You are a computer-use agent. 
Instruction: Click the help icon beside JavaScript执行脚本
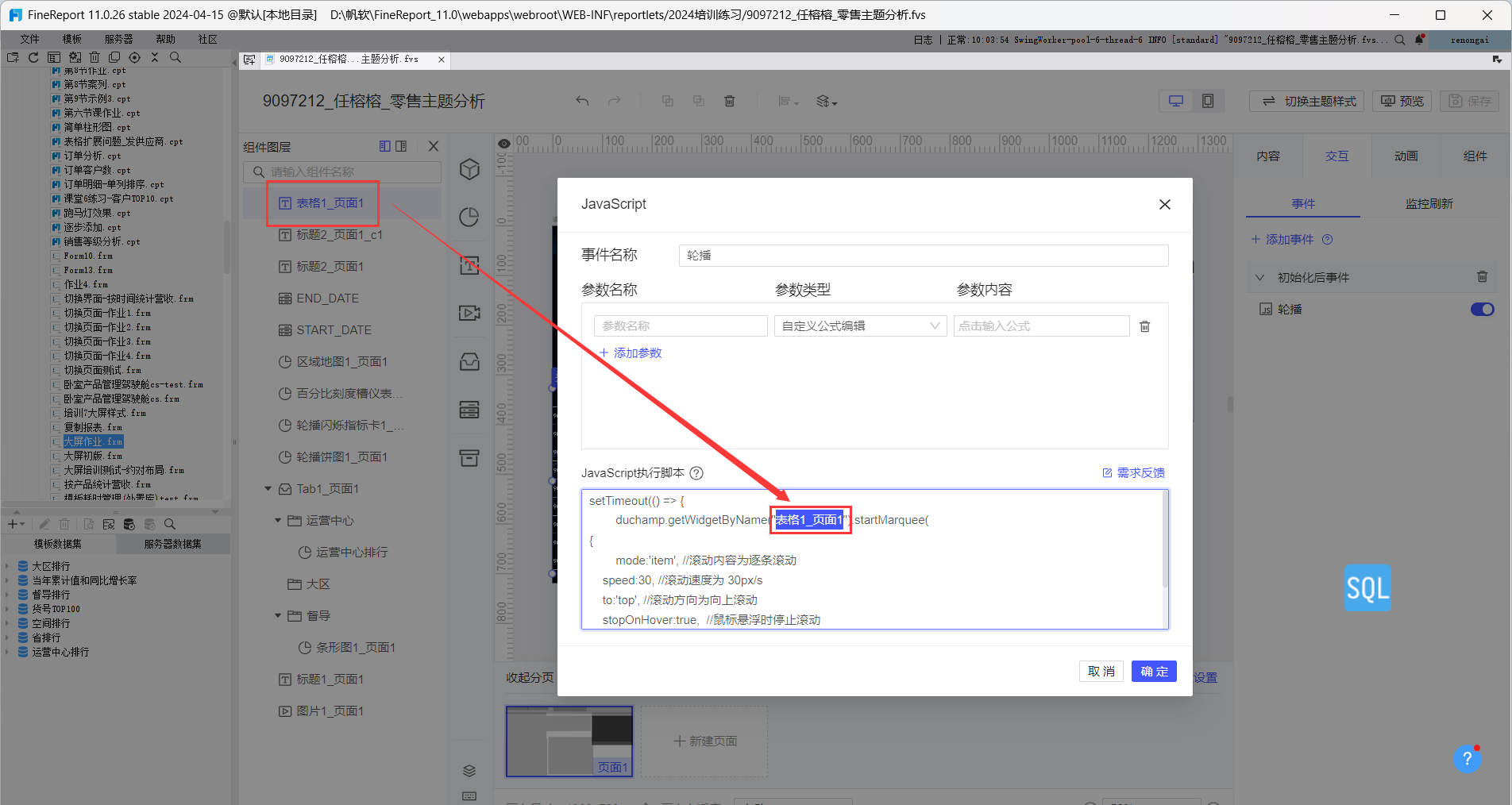pos(696,473)
